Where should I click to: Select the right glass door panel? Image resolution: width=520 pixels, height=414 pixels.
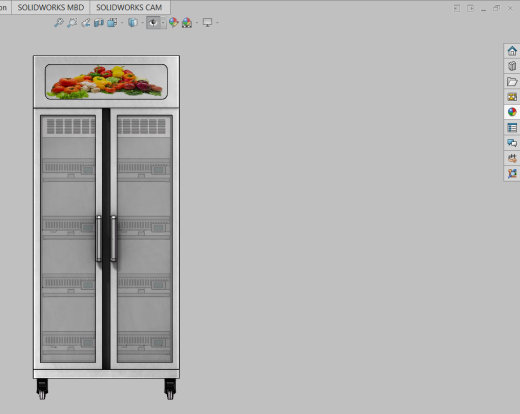(x=145, y=239)
